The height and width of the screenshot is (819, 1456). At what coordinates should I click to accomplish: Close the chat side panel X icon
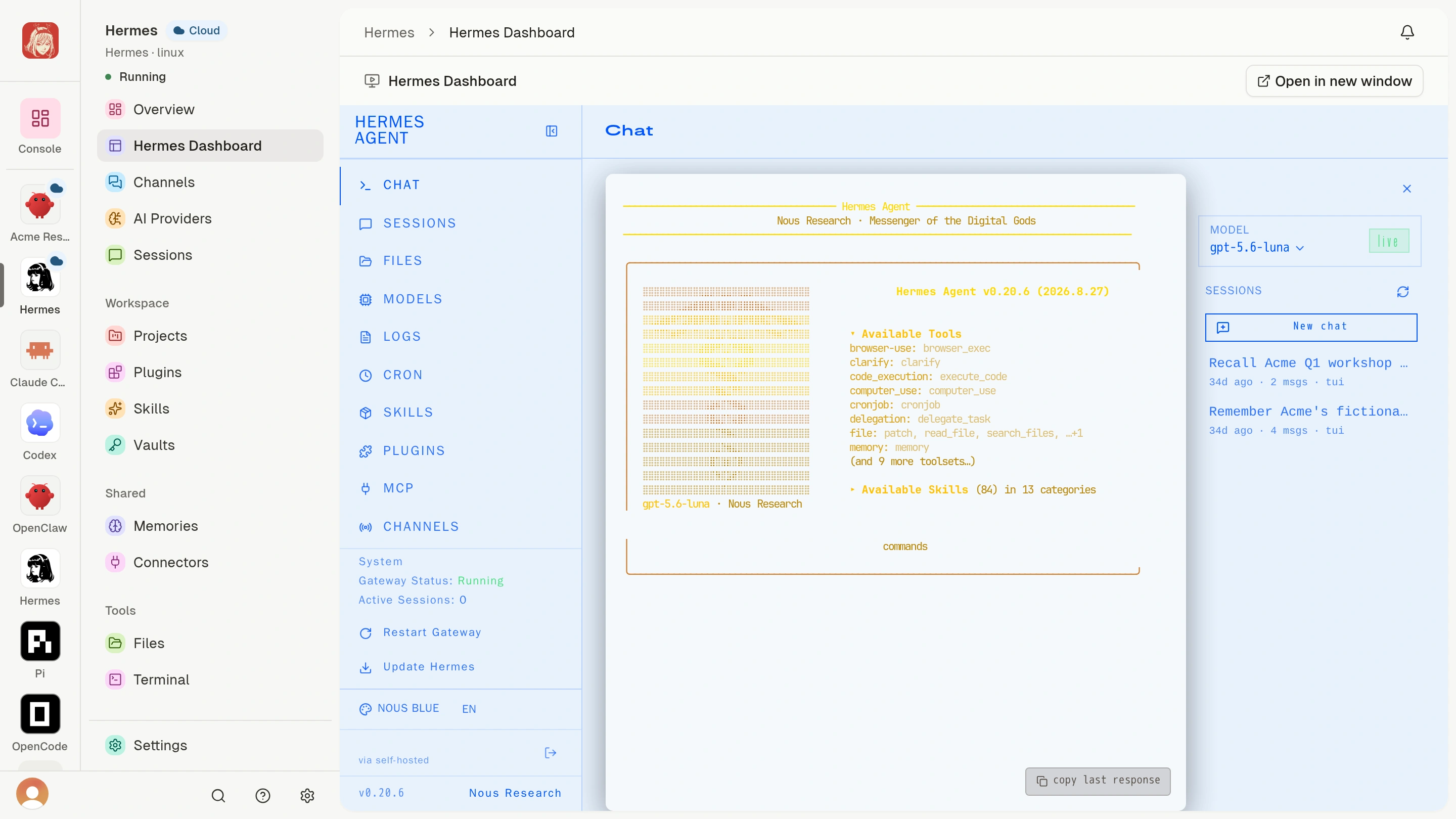[x=1407, y=189]
